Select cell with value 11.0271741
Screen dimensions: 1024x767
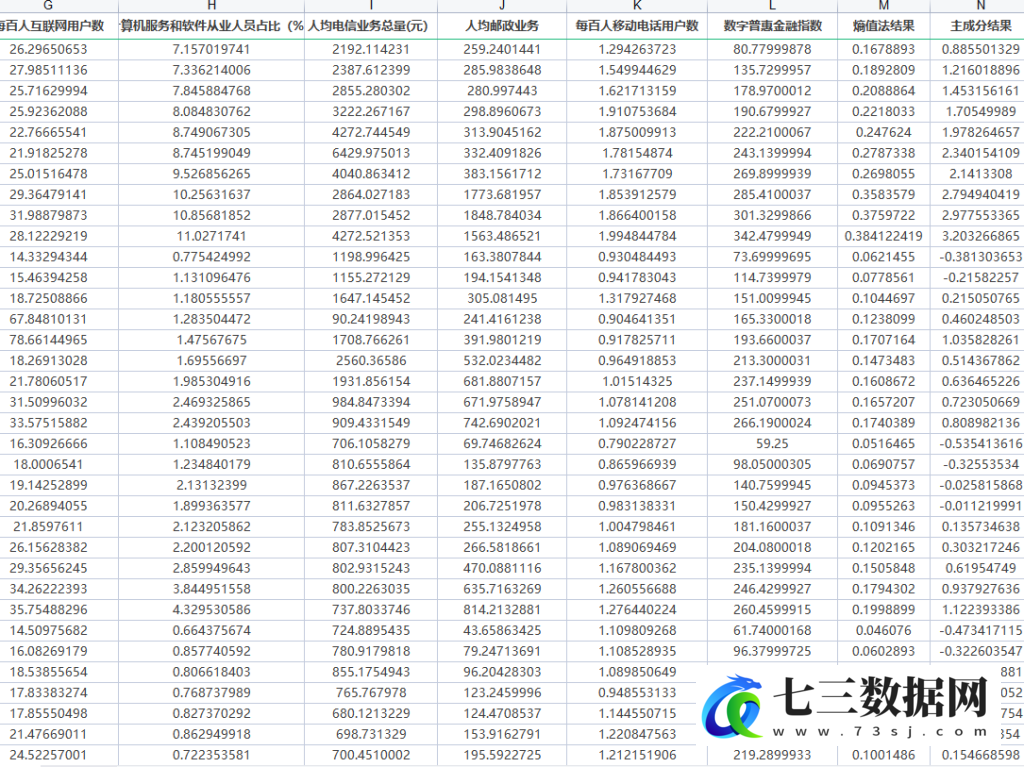tap(212, 236)
